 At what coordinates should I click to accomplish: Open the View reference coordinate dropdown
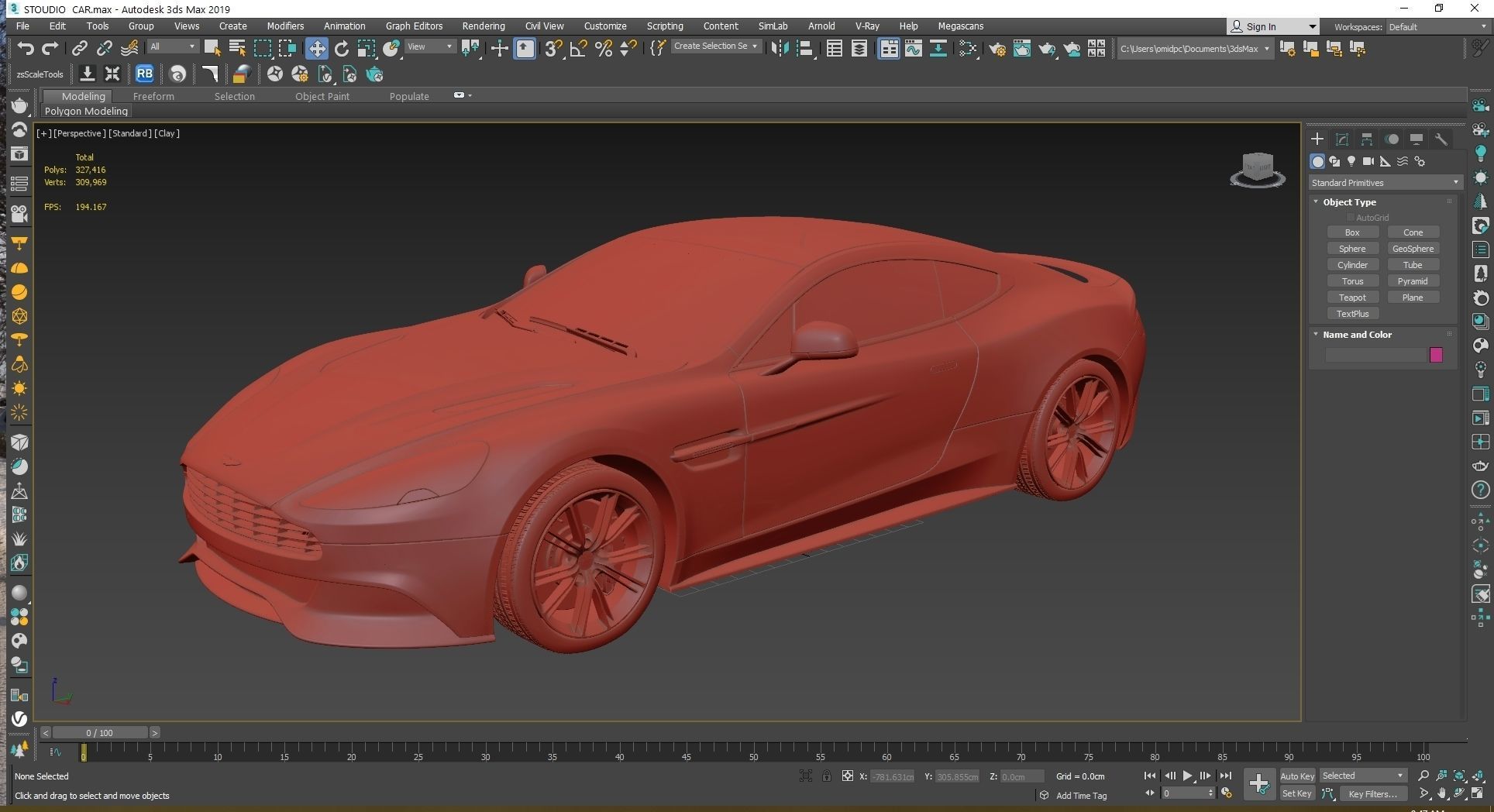click(x=430, y=46)
